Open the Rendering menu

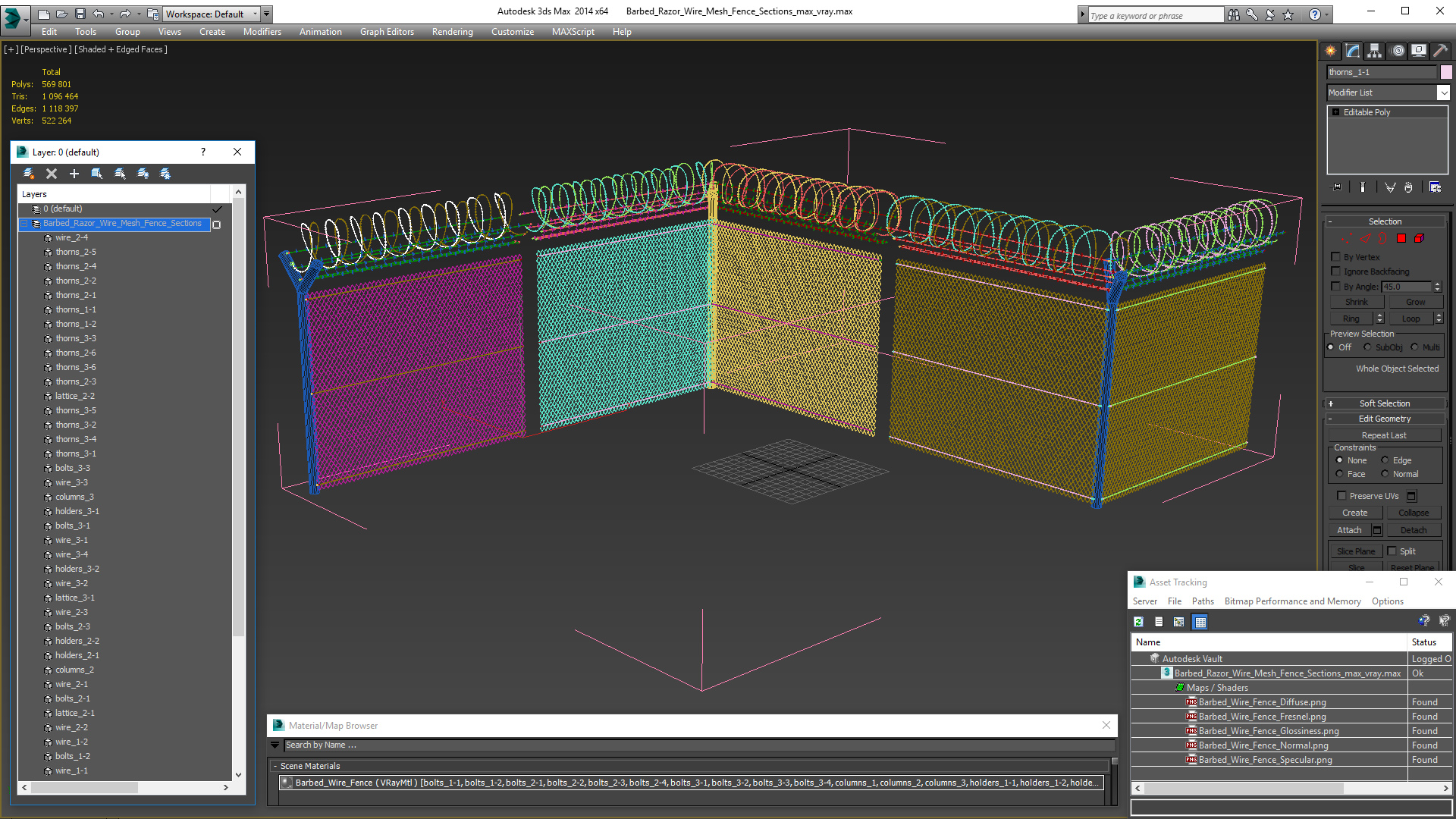(x=452, y=32)
